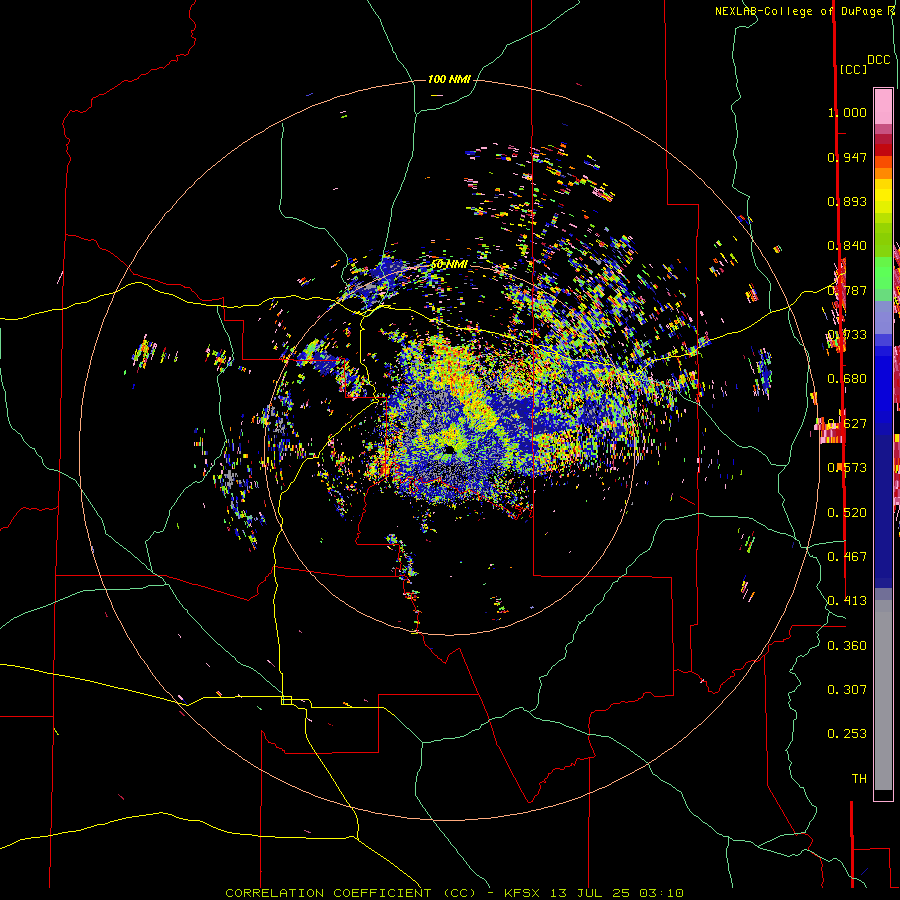Pick the red segment of the color bar
The width and height of the screenshot is (900, 900).
click(x=883, y=150)
